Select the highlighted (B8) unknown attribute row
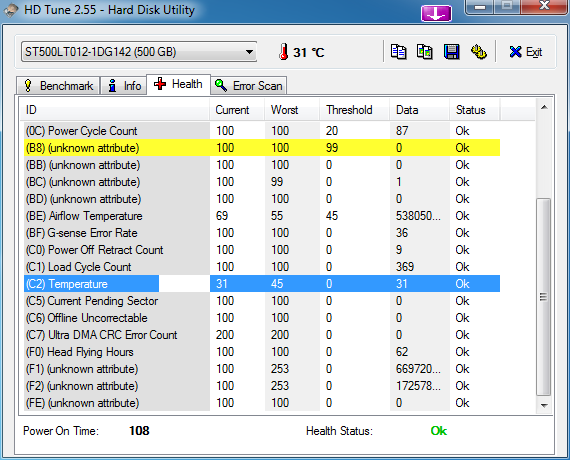 [x=262, y=148]
